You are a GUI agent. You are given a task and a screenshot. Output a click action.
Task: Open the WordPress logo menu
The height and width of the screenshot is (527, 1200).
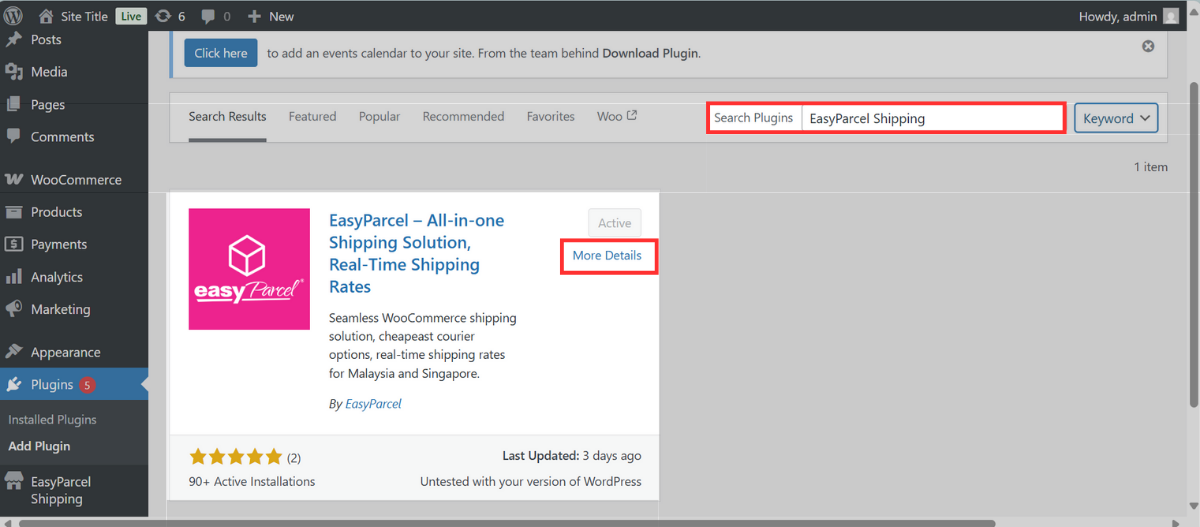(x=14, y=16)
